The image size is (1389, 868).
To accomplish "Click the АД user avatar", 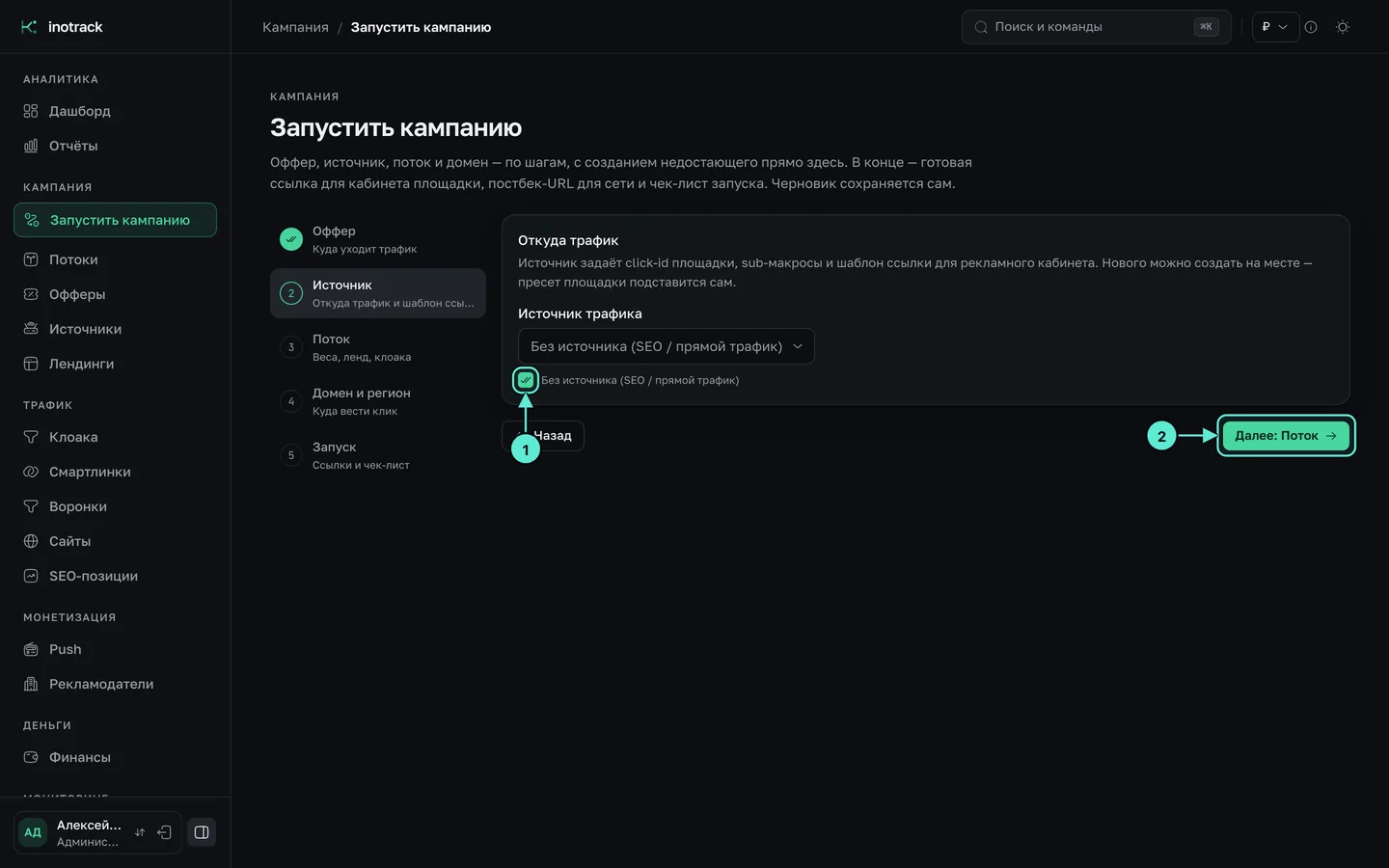I will (x=33, y=832).
